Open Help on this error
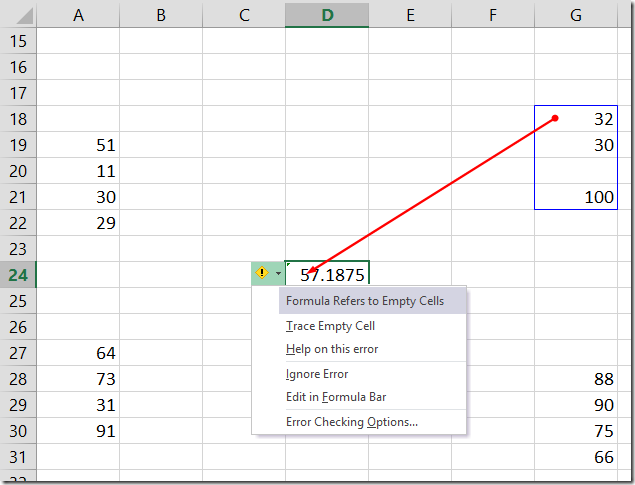This screenshot has height=485, width=635. [x=332, y=349]
